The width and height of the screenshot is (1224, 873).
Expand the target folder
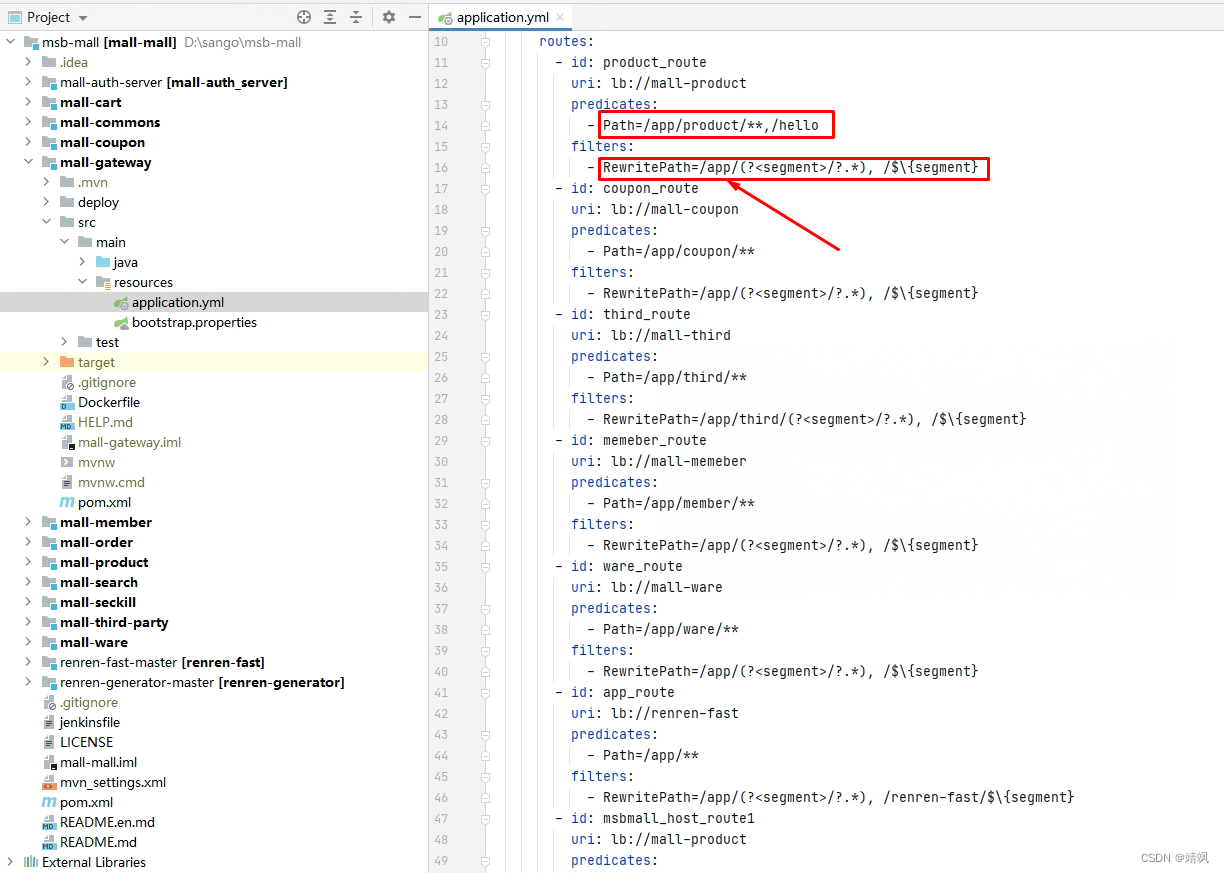pyautogui.click(x=47, y=362)
